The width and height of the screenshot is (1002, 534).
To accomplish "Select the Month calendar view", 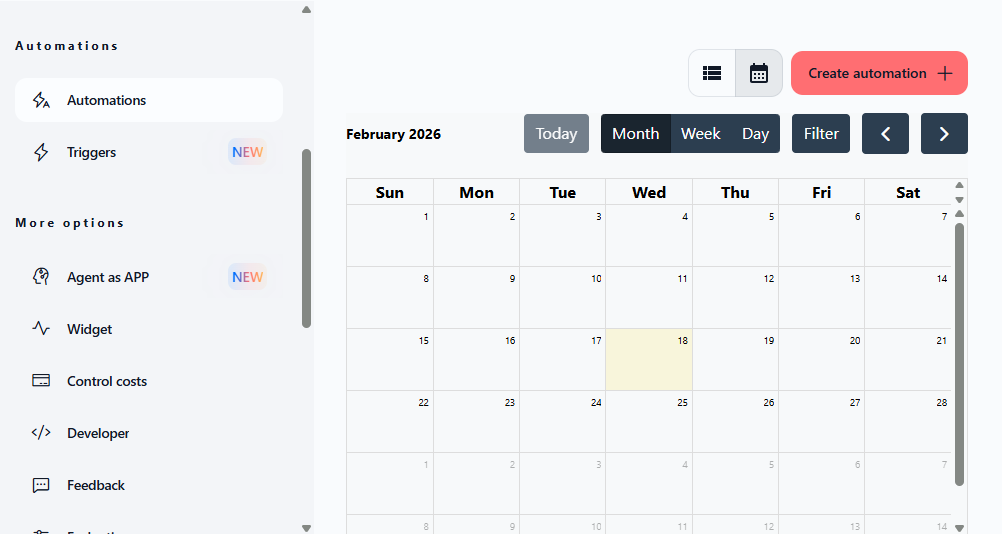I will (x=635, y=134).
